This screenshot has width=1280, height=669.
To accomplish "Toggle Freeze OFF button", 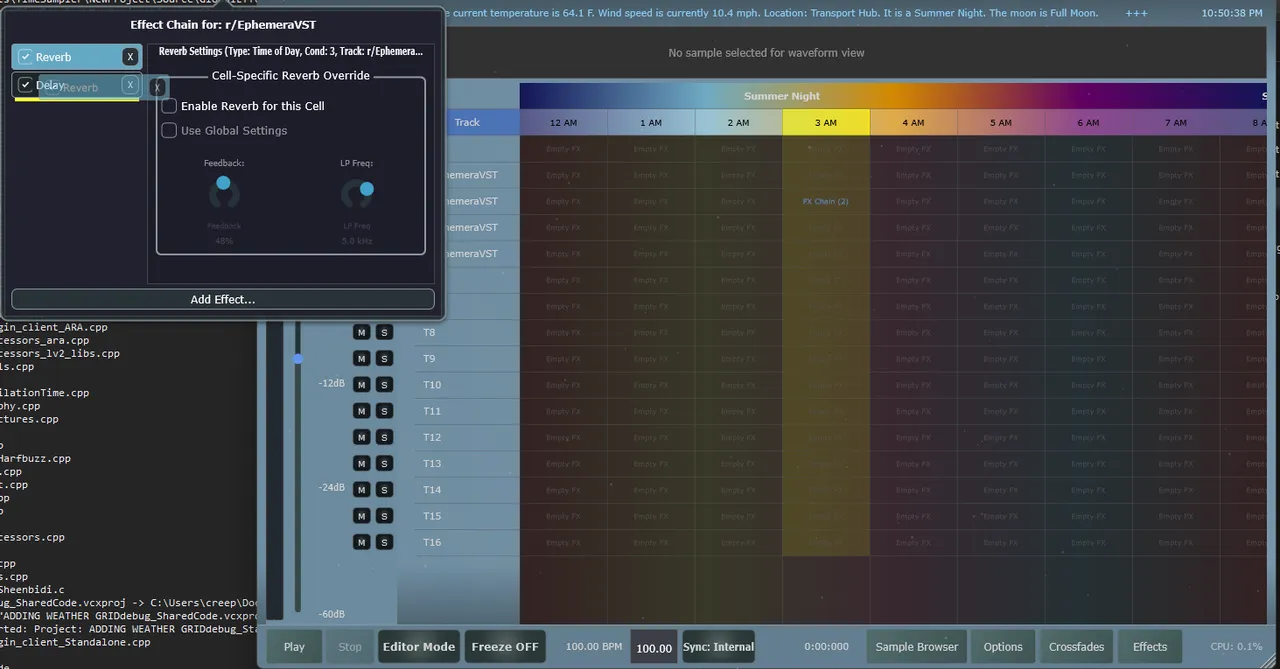I will [x=505, y=647].
